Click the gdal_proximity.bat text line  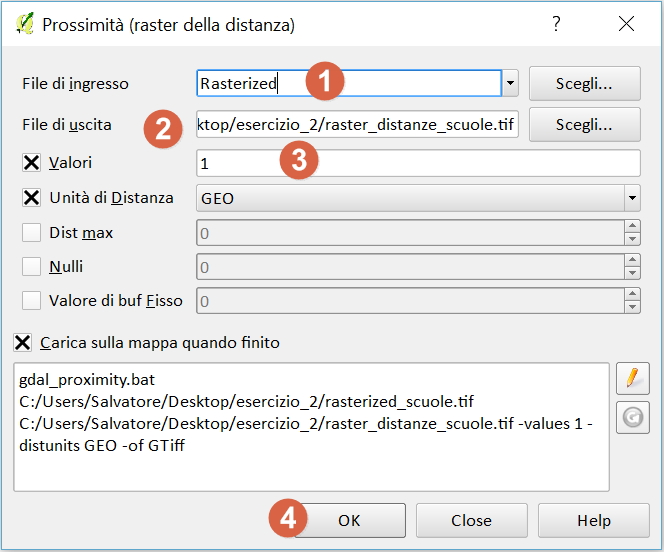pyautogui.click(x=87, y=380)
